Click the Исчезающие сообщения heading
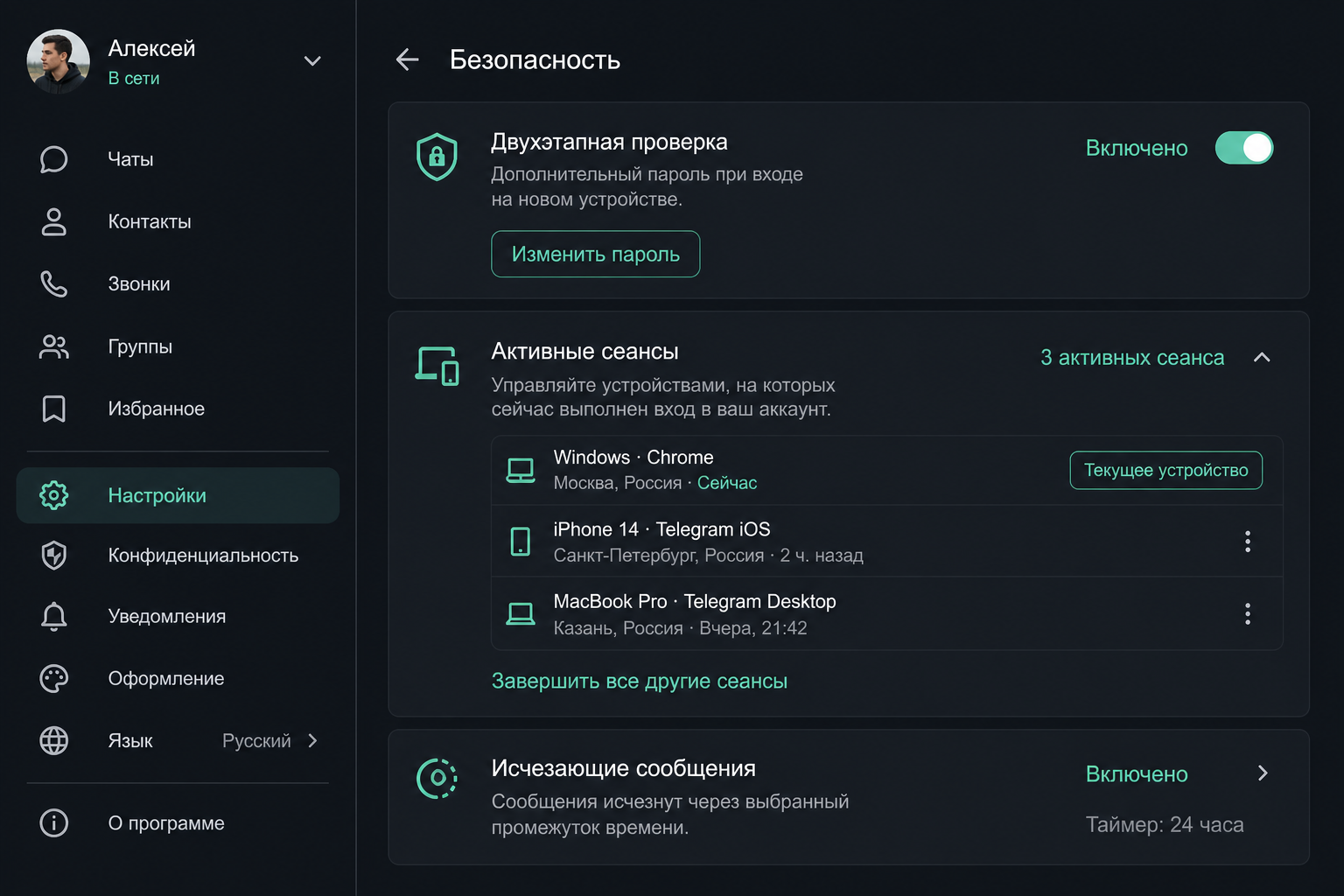Viewport: 1344px width, 896px height. coord(624,768)
